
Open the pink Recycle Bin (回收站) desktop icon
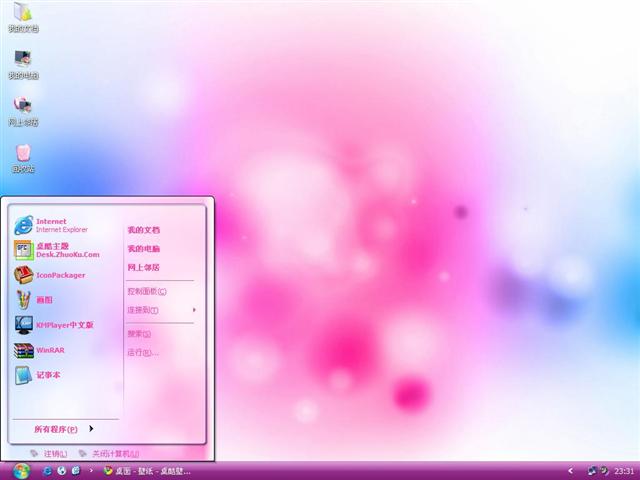pyautogui.click(x=23, y=158)
